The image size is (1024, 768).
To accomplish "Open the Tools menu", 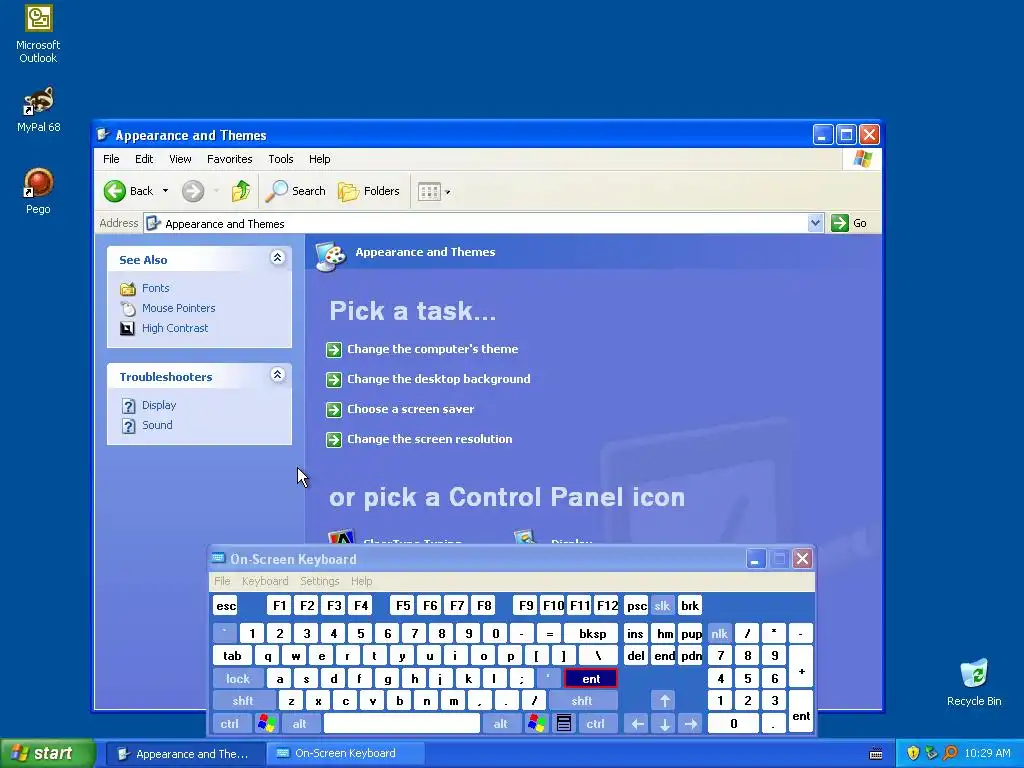I will point(281,159).
